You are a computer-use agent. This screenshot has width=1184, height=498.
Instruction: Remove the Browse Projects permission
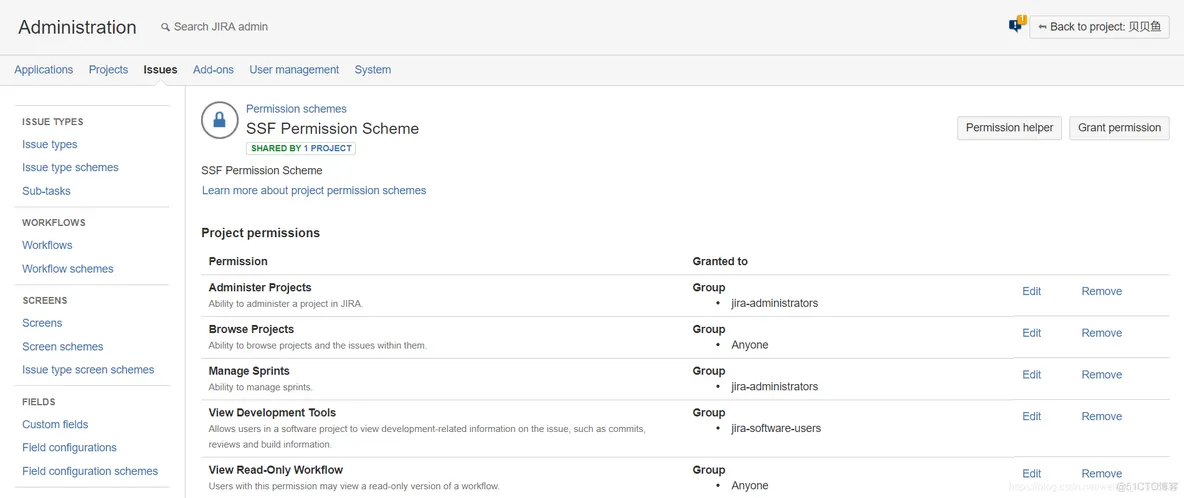click(1102, 333)
